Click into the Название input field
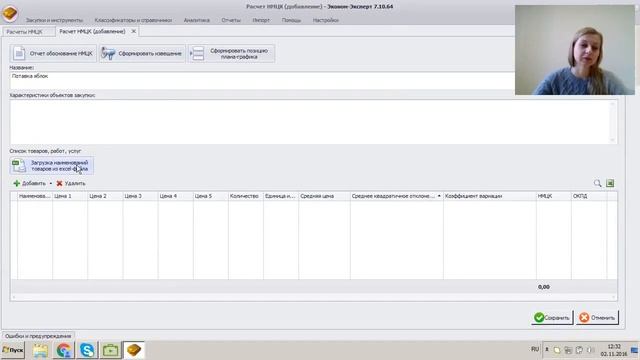The image size is (640, 360). [262, 80]
